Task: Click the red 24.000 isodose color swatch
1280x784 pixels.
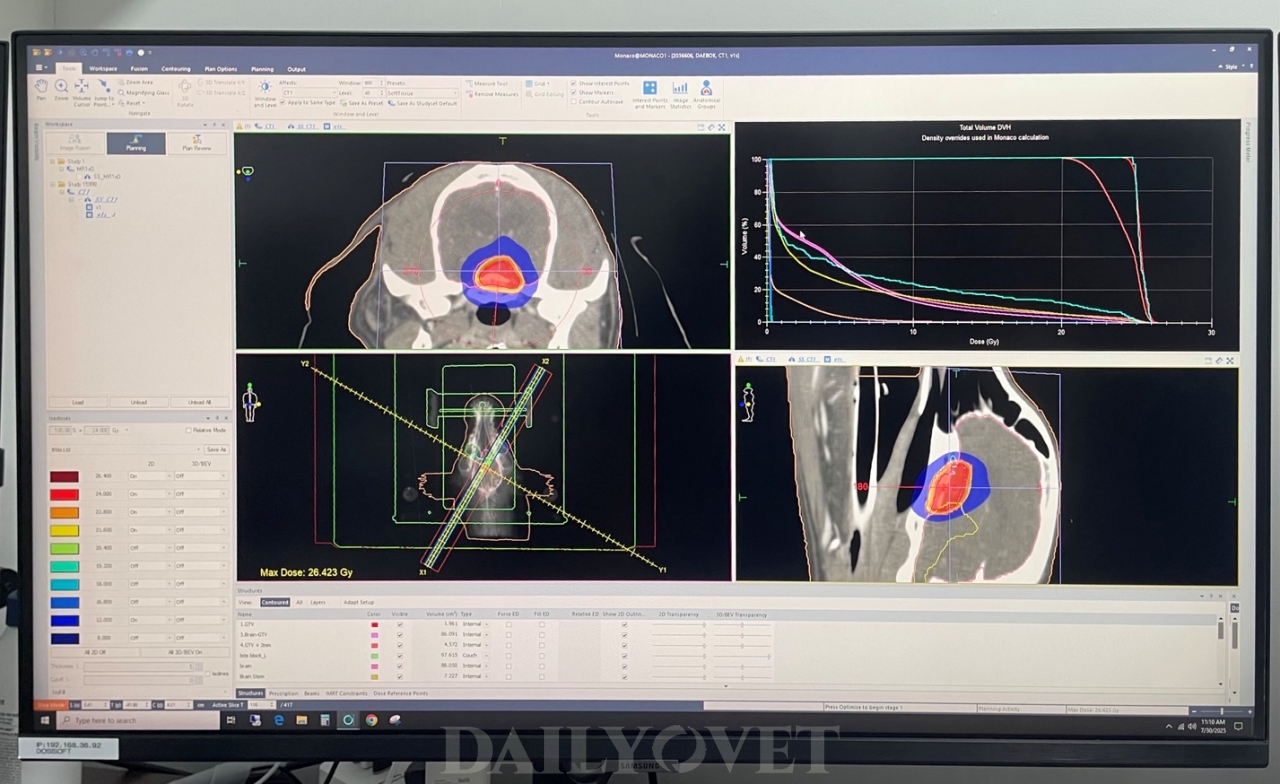Action: (x=64, y=494)
